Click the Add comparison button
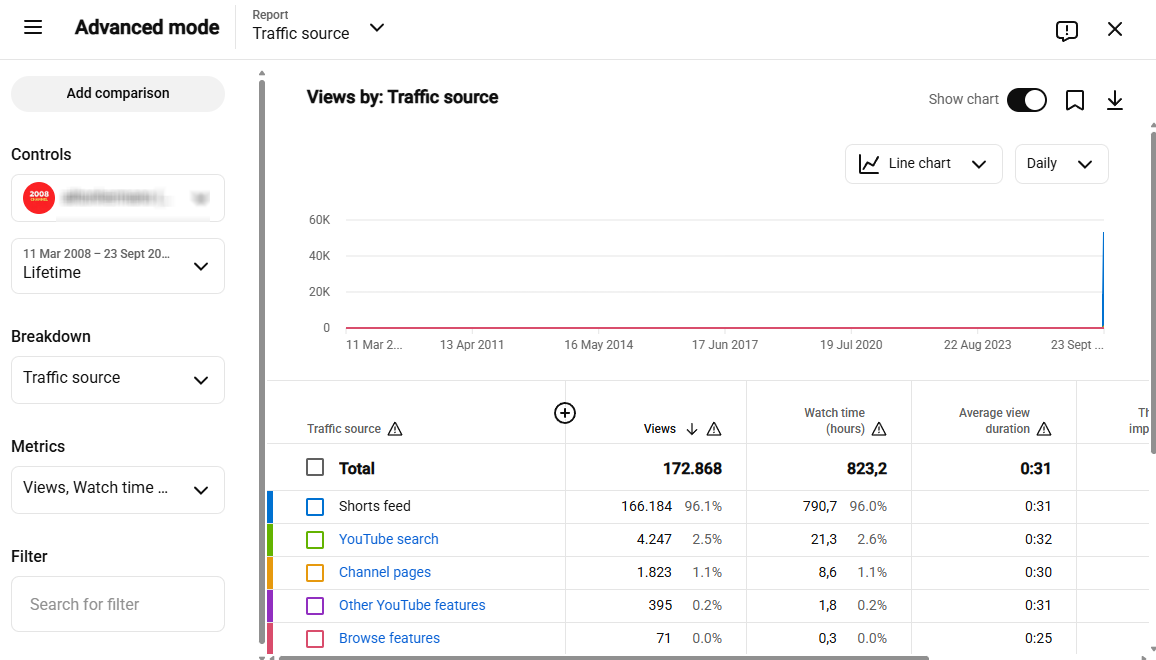This screenshot has width=1156, height=660. pos(118,94)
